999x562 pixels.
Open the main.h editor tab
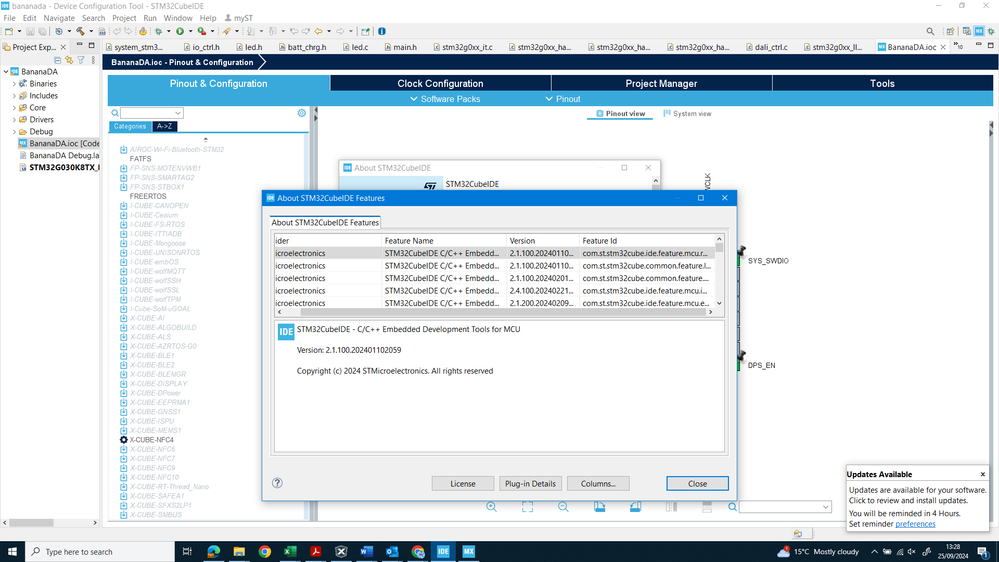401,47
